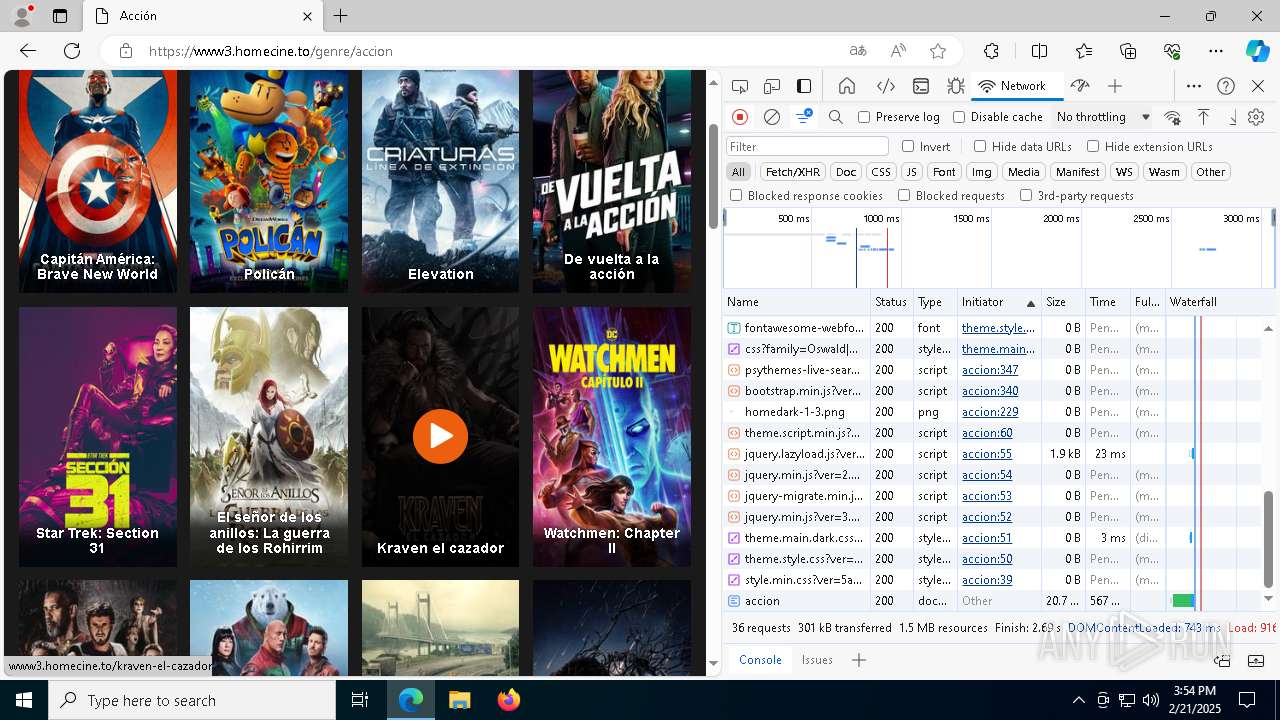Select jquery.lazyload.js request row
This screenshot has width=1280, height=720.
click(994, 454)
